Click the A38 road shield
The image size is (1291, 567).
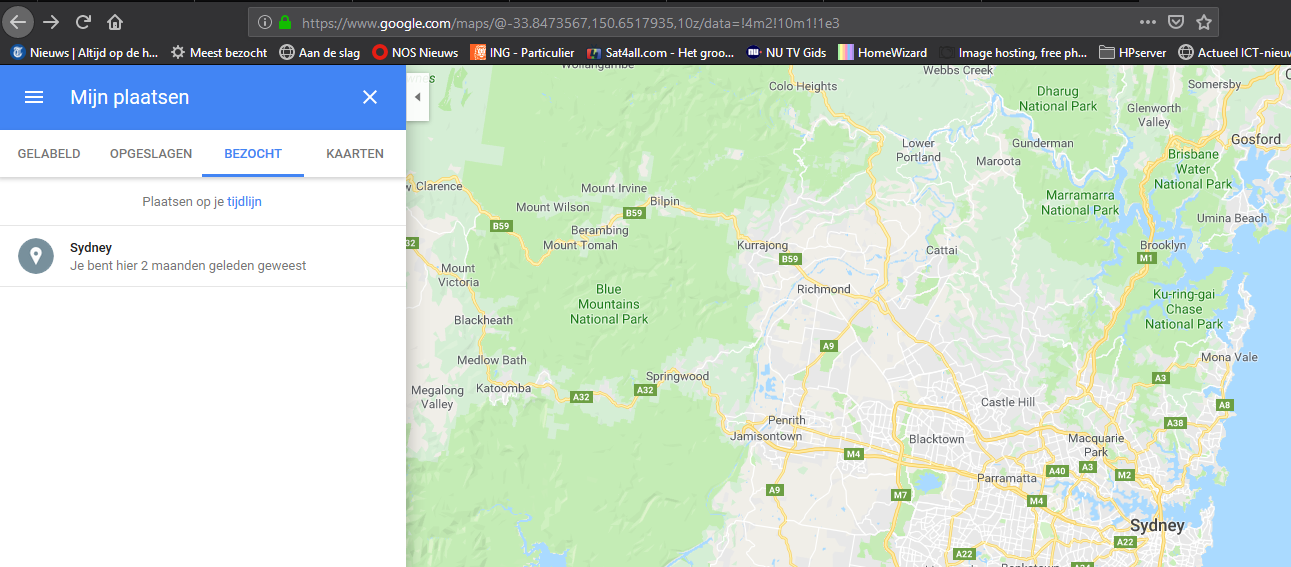tap(1176, 423)
